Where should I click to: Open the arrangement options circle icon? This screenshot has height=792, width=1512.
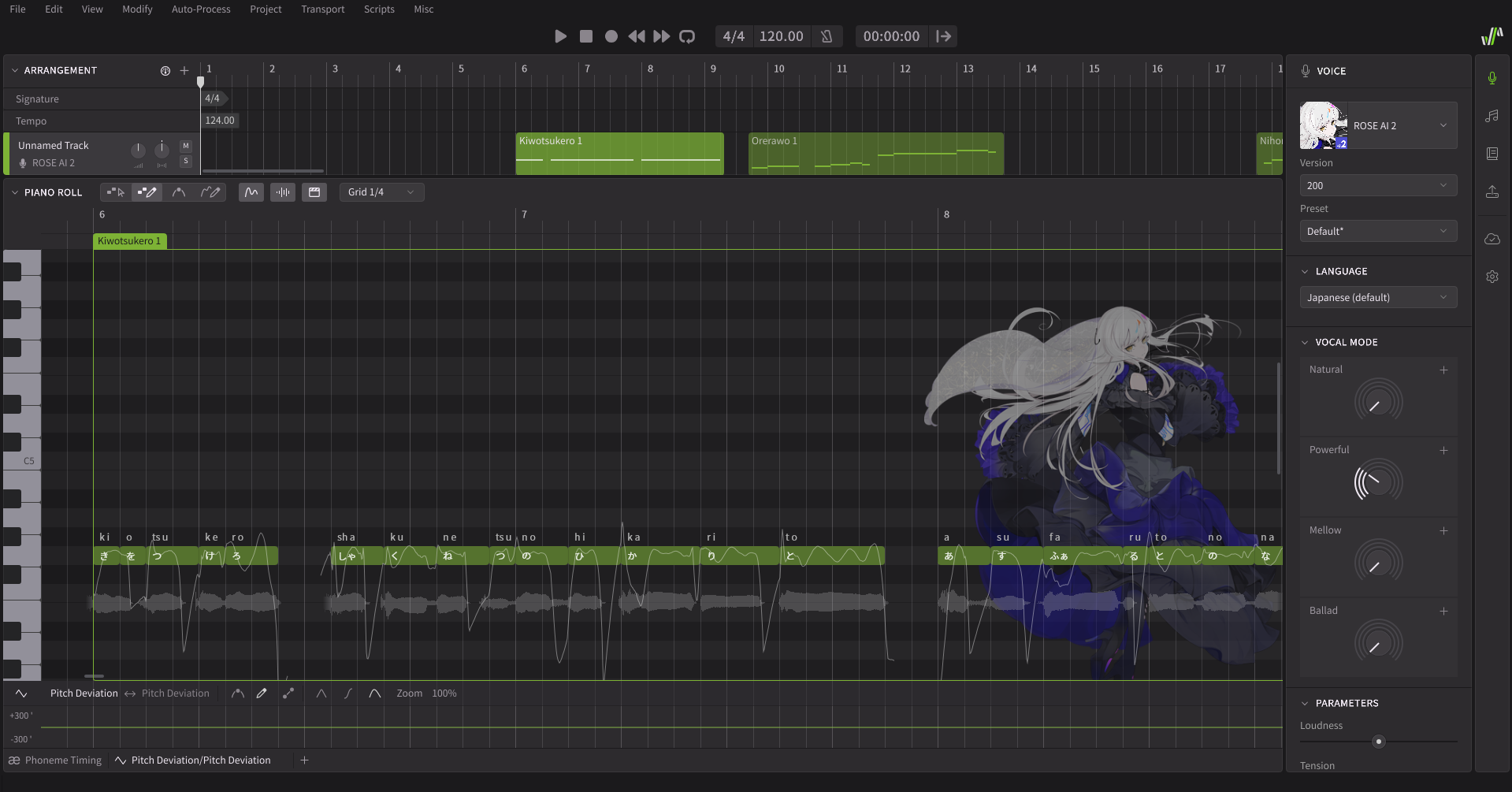pos(165,70)
